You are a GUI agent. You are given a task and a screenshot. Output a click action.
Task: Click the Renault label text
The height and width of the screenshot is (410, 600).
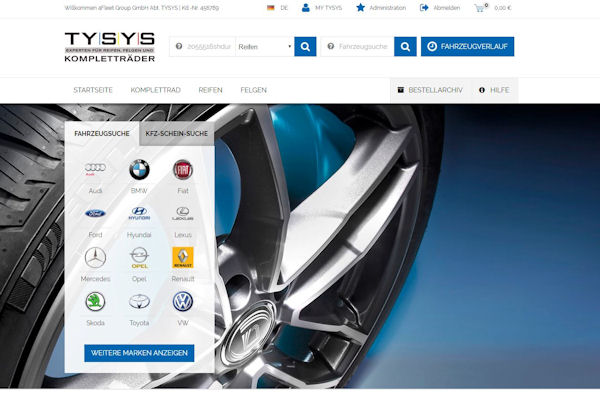pyautogui.click(x=183, y=279)
